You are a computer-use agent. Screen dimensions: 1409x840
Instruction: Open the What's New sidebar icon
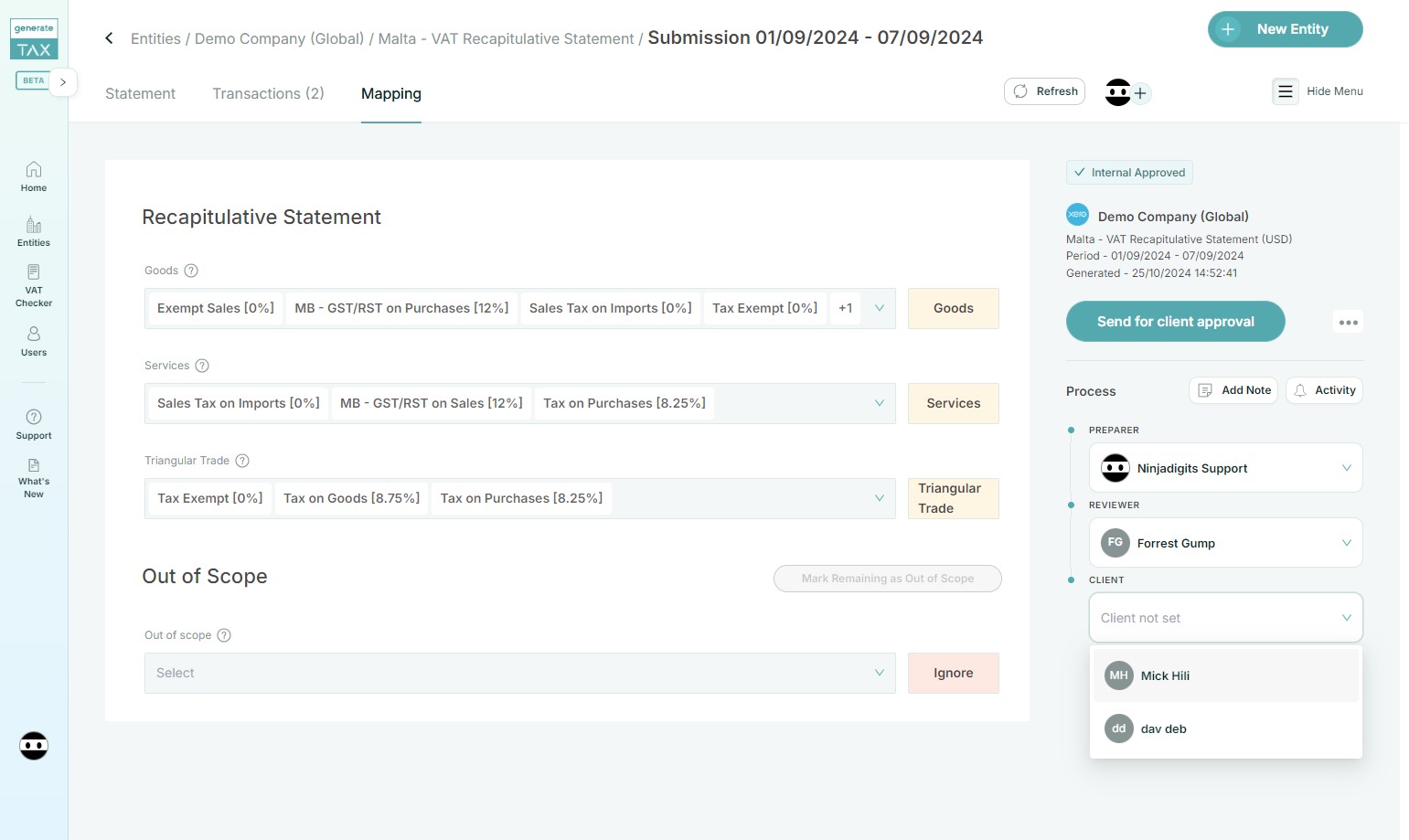[34, 479]
